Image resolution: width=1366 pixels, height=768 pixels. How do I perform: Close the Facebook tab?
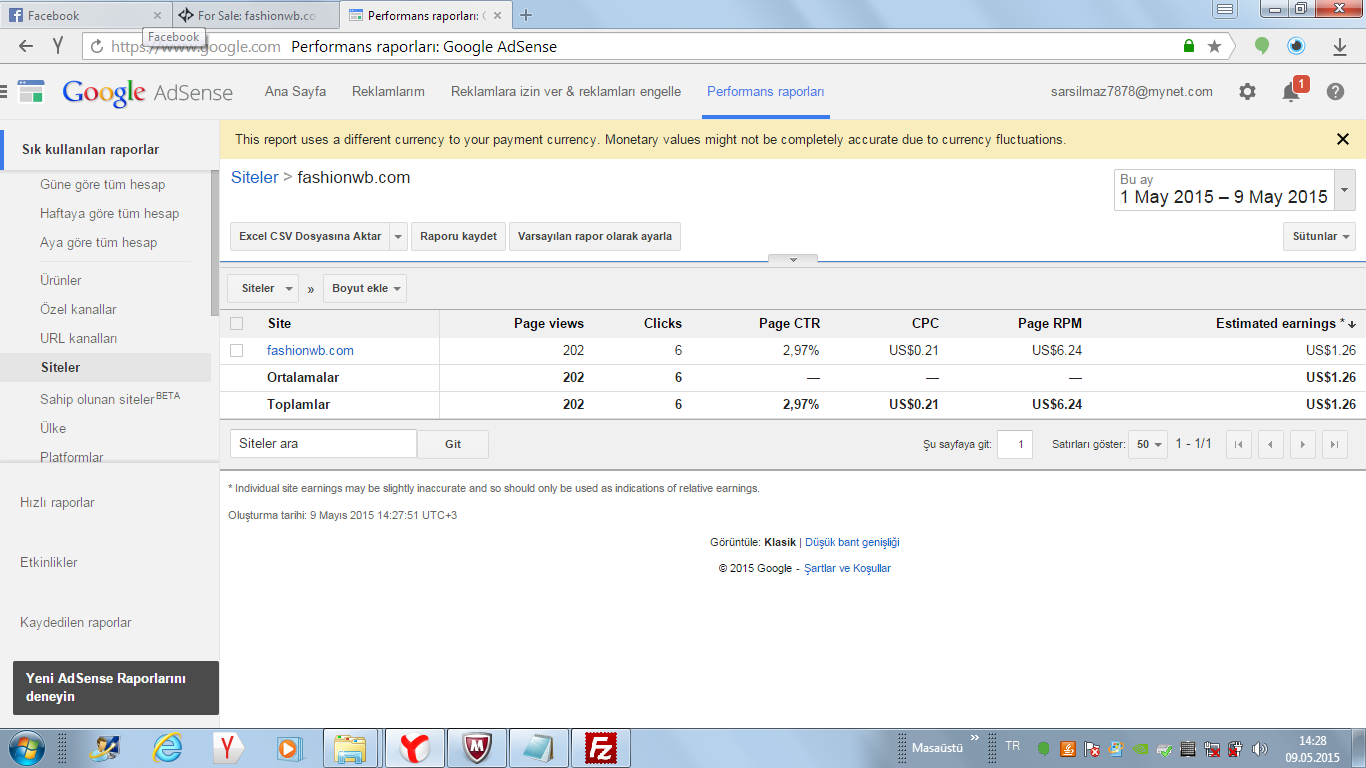(x=157, y=15)
